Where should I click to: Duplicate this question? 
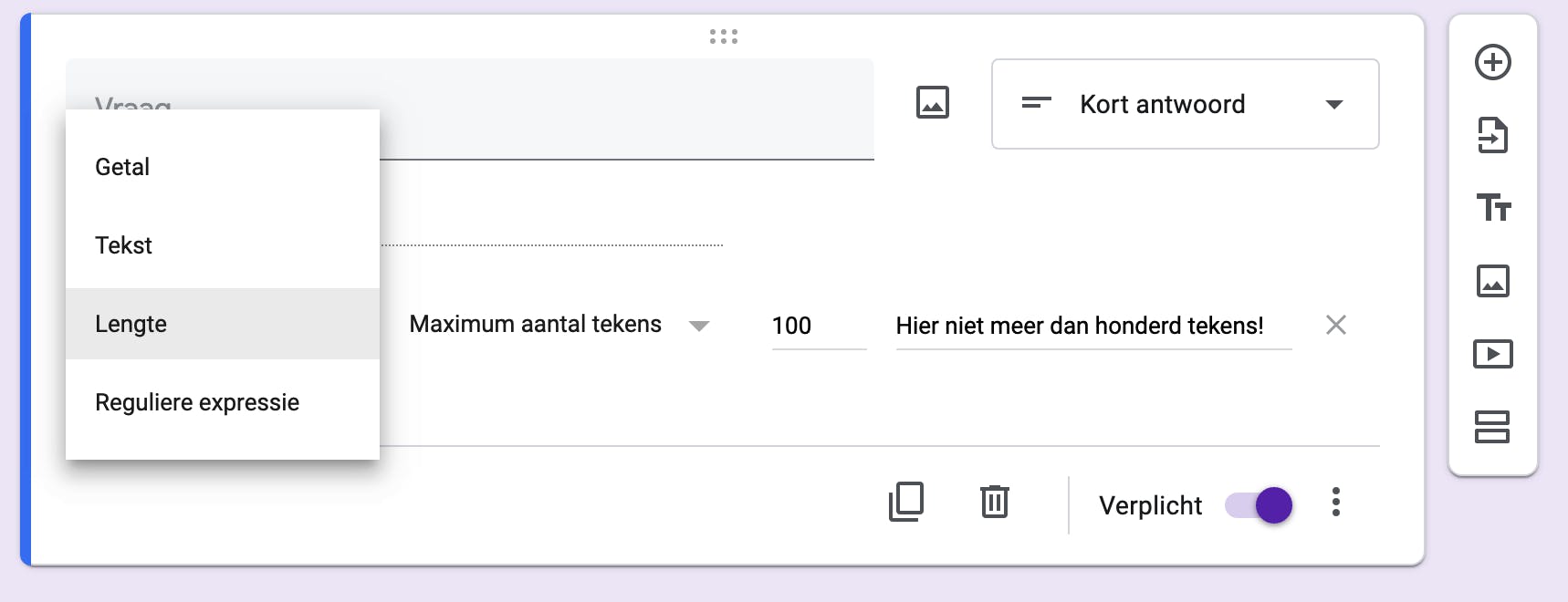click(x=906, y=503)
